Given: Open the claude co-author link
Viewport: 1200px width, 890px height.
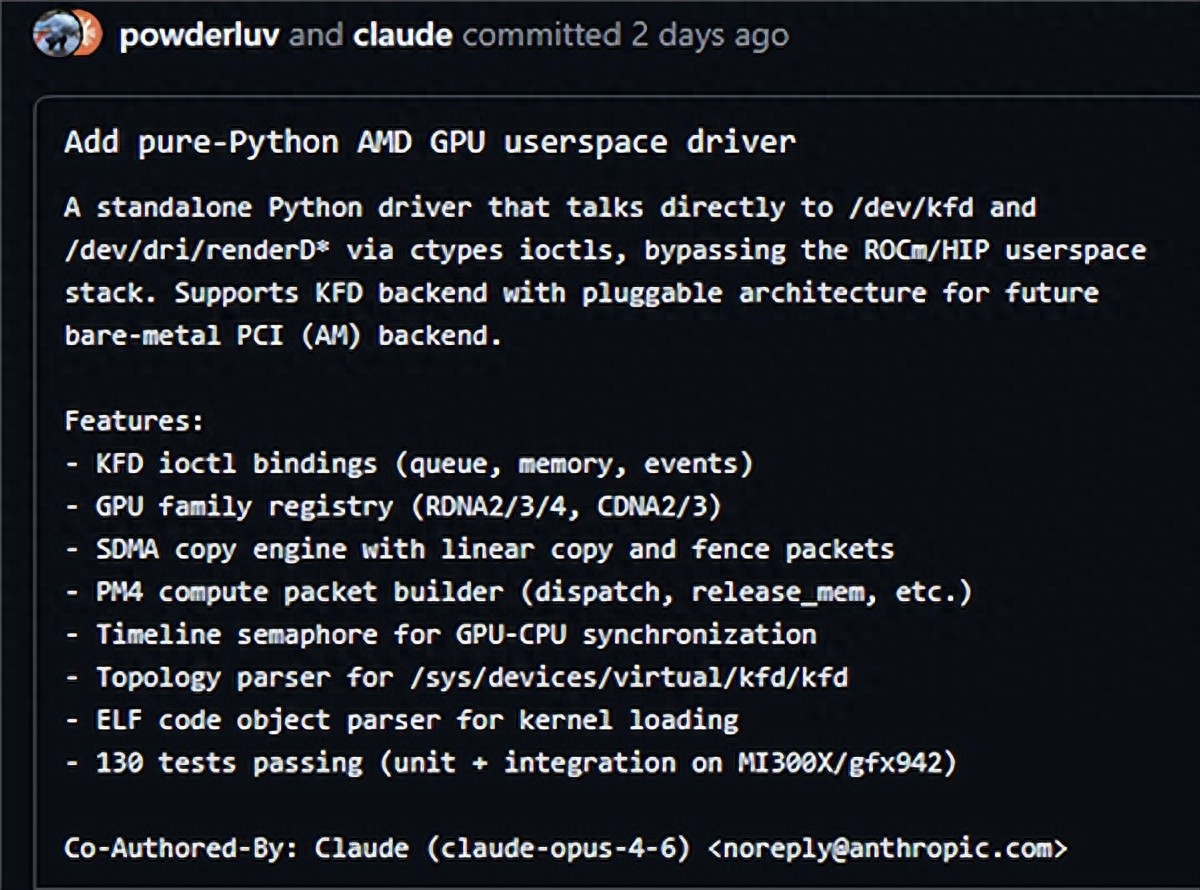Looking at the screenshot, I should click(402, 36).
